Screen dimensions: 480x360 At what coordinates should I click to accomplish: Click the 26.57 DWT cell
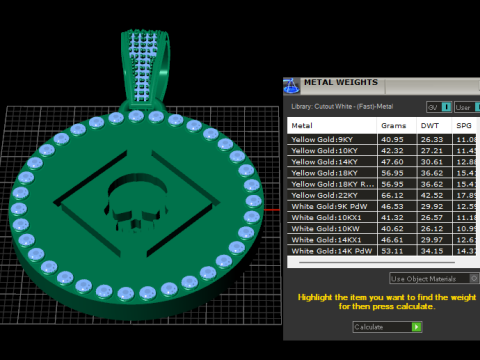pos(434,218)
